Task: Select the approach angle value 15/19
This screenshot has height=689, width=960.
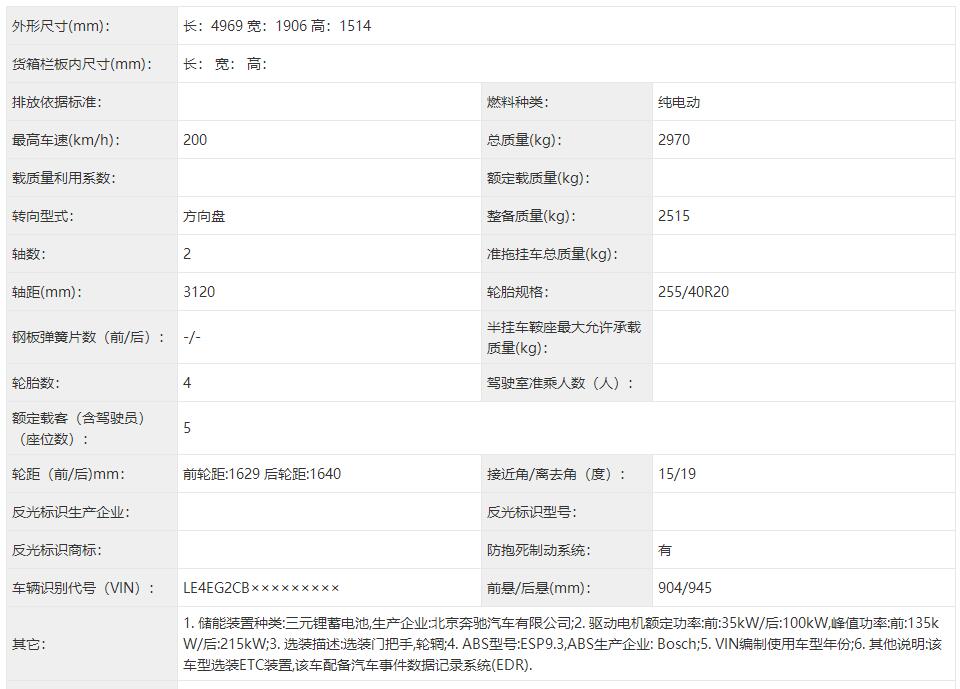Action: (x=677, y=473)
